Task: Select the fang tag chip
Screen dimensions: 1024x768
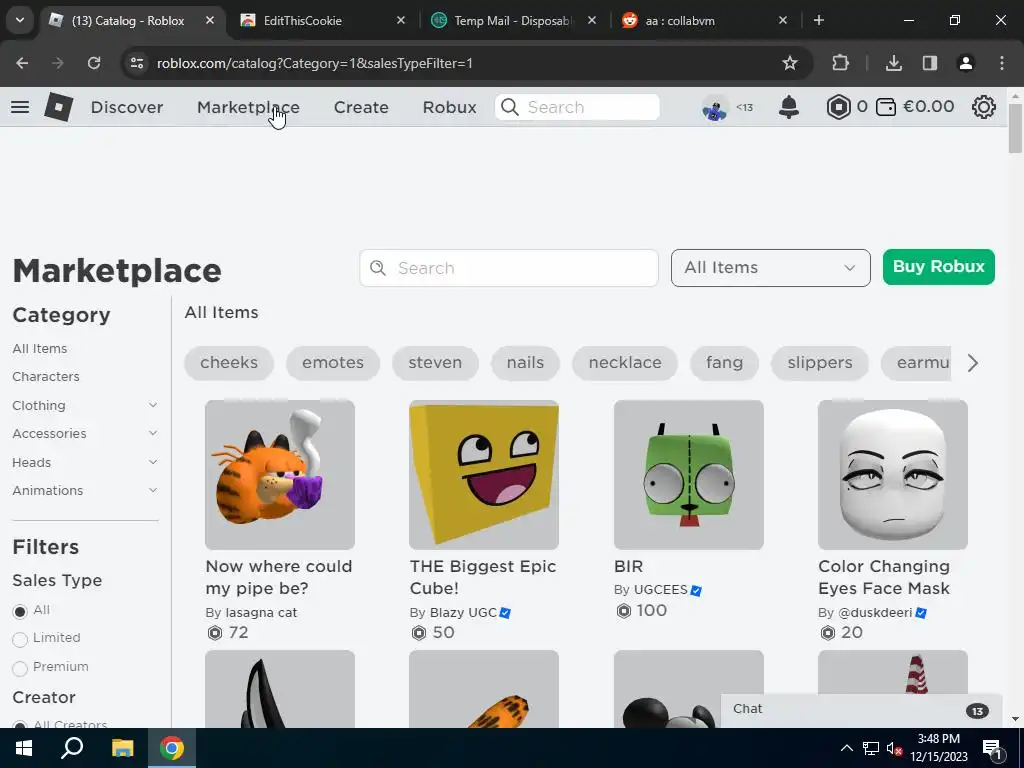Action: click(724, 363)
